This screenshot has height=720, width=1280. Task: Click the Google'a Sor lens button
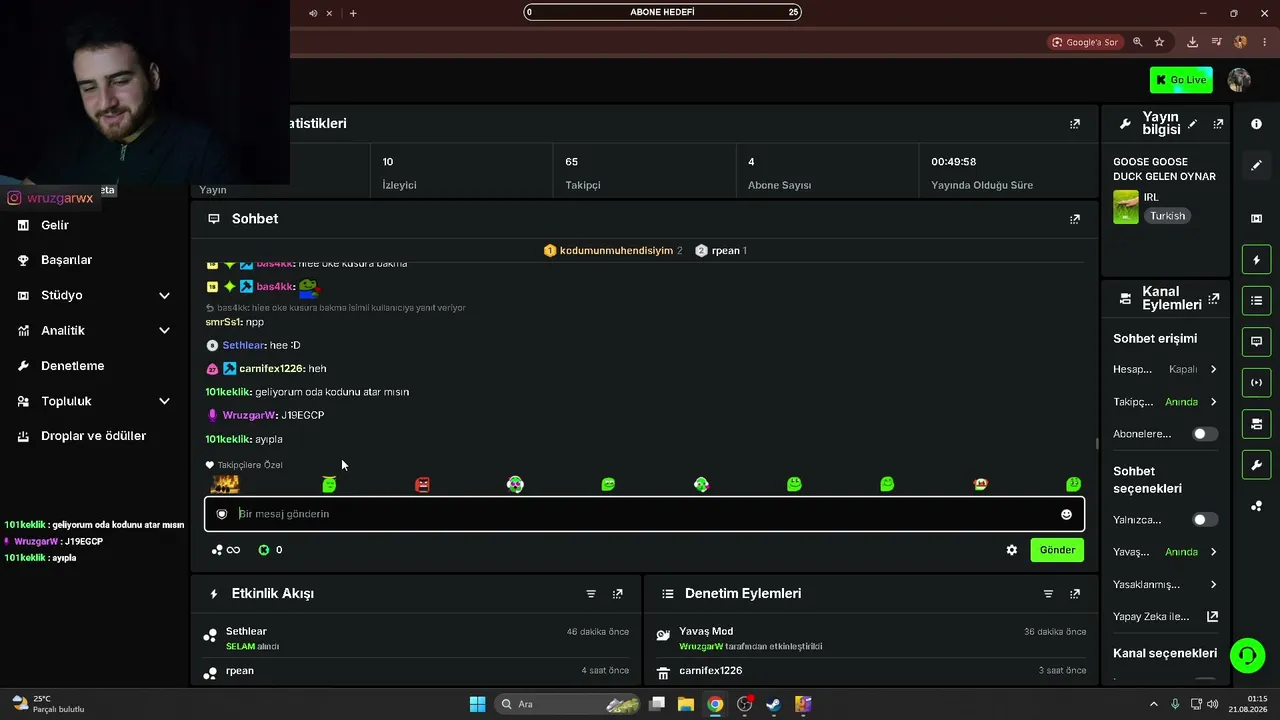1084,42
